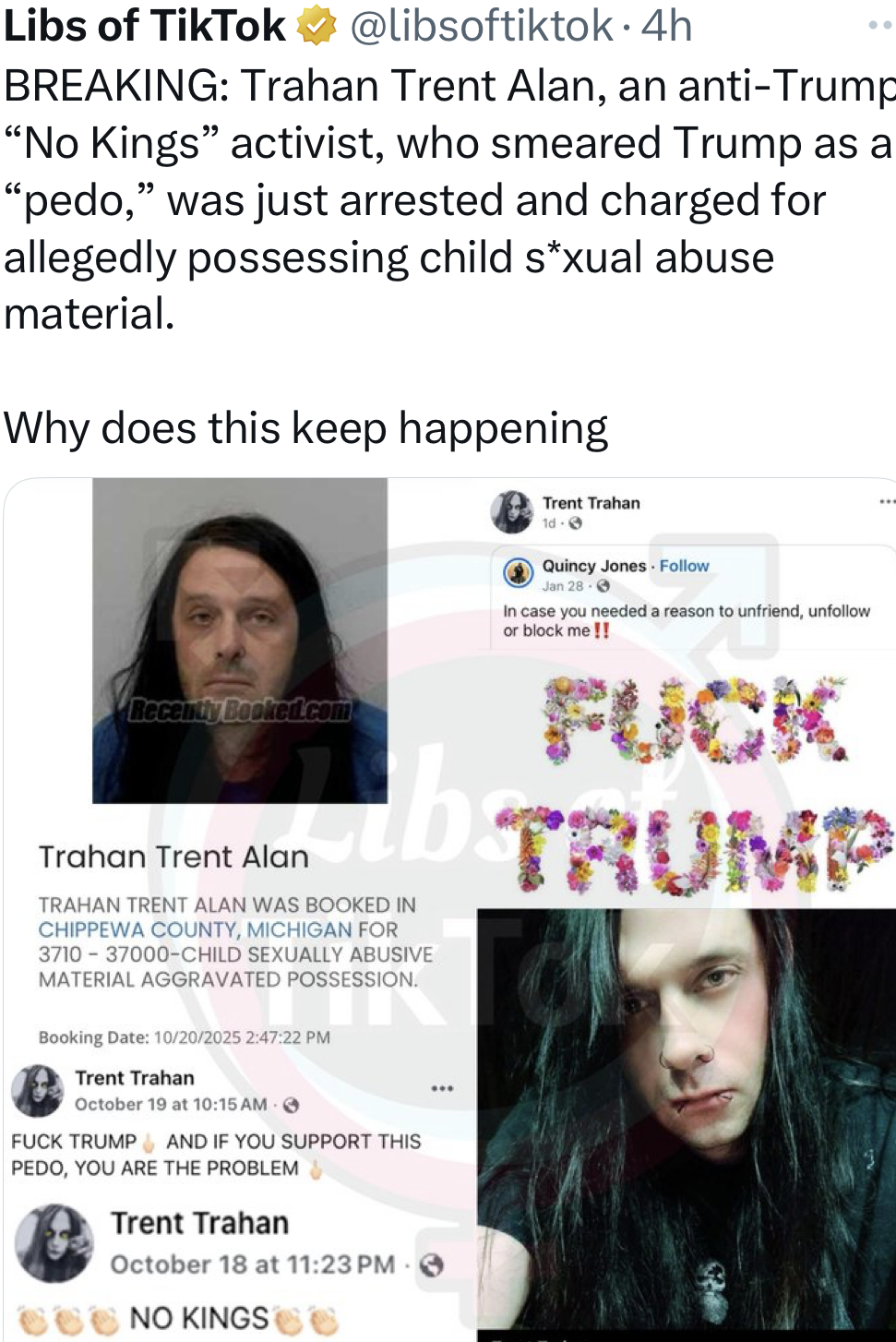
Task: Open the floral text image in the collage
Action: coord(694,785)
